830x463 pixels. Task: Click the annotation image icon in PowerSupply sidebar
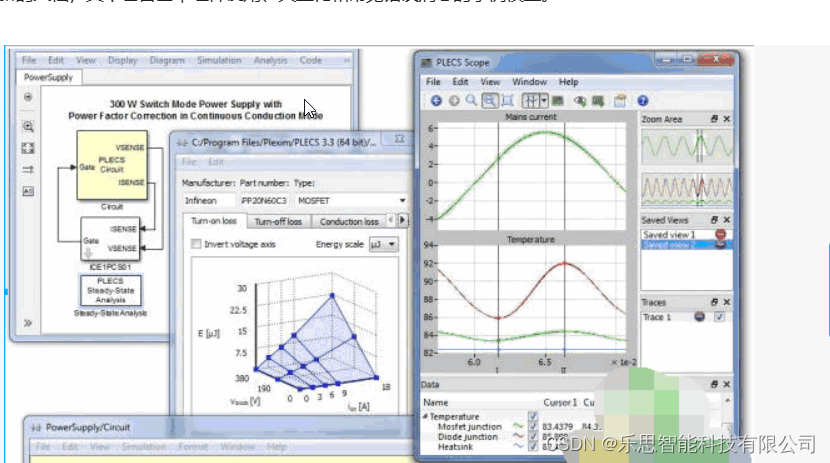click(x=28, y=191)
